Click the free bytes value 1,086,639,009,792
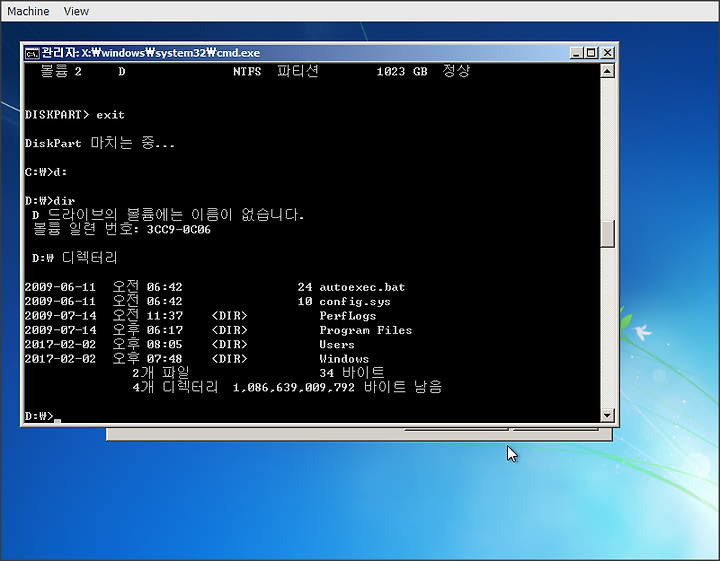The height and width of the screenshot is (561, 720). [294, 387]
